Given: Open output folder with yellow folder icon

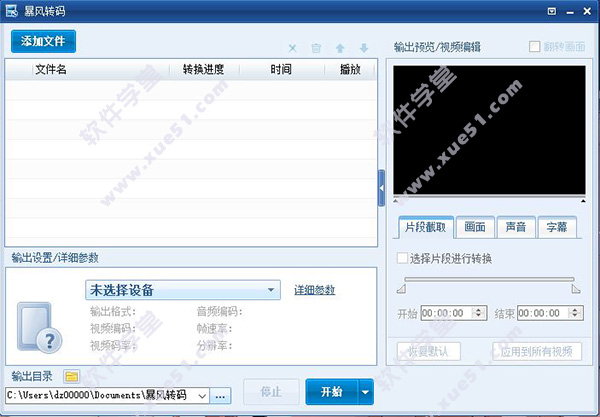Looking at the screenshot, I should point(71,376).
